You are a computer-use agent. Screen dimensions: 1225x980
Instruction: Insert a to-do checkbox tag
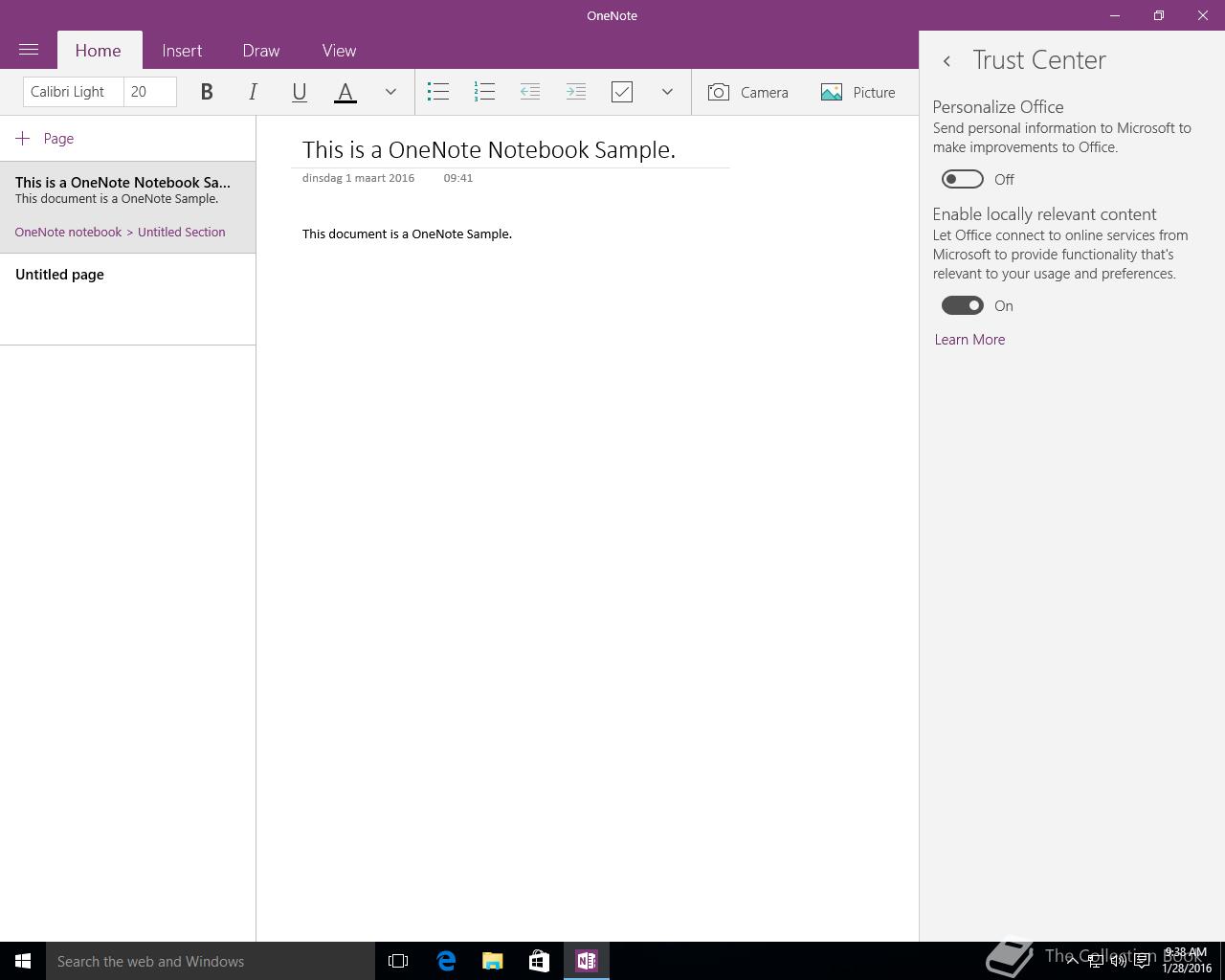tap(622, 92)
